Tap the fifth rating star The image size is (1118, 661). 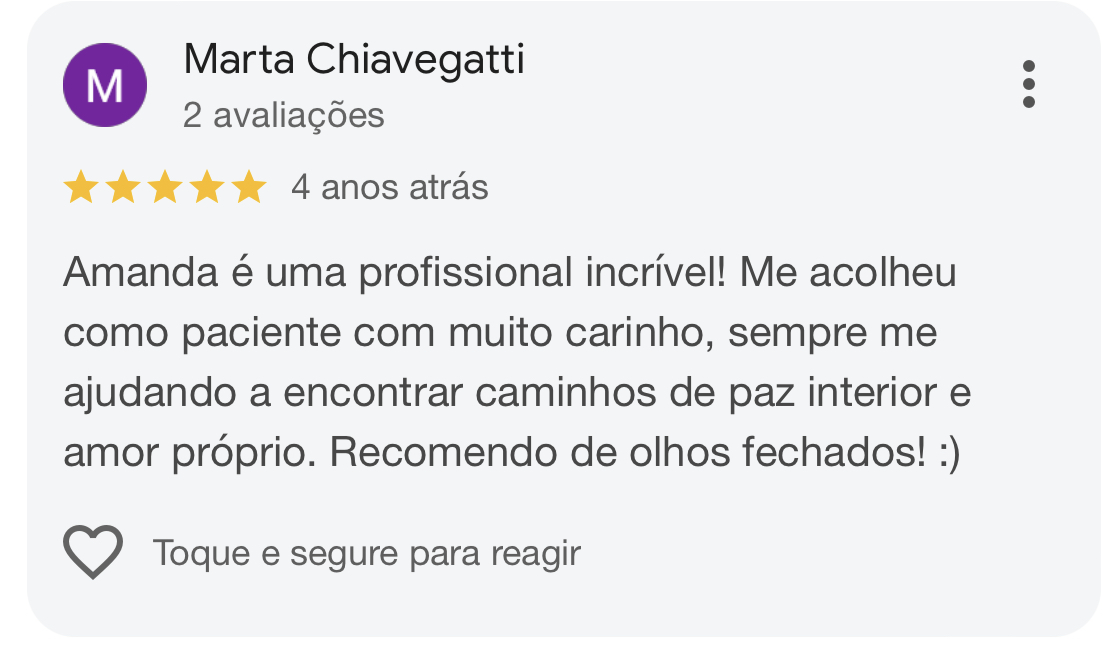coord(249,187)
